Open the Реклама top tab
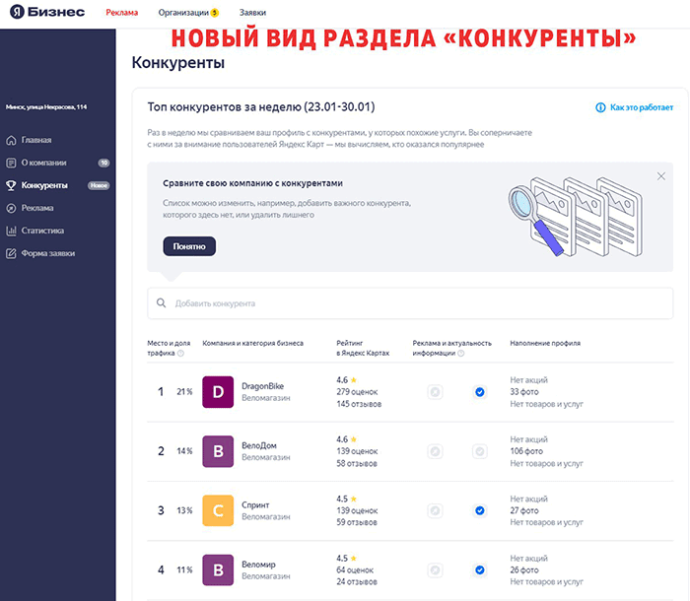 (x=122, y=12)
